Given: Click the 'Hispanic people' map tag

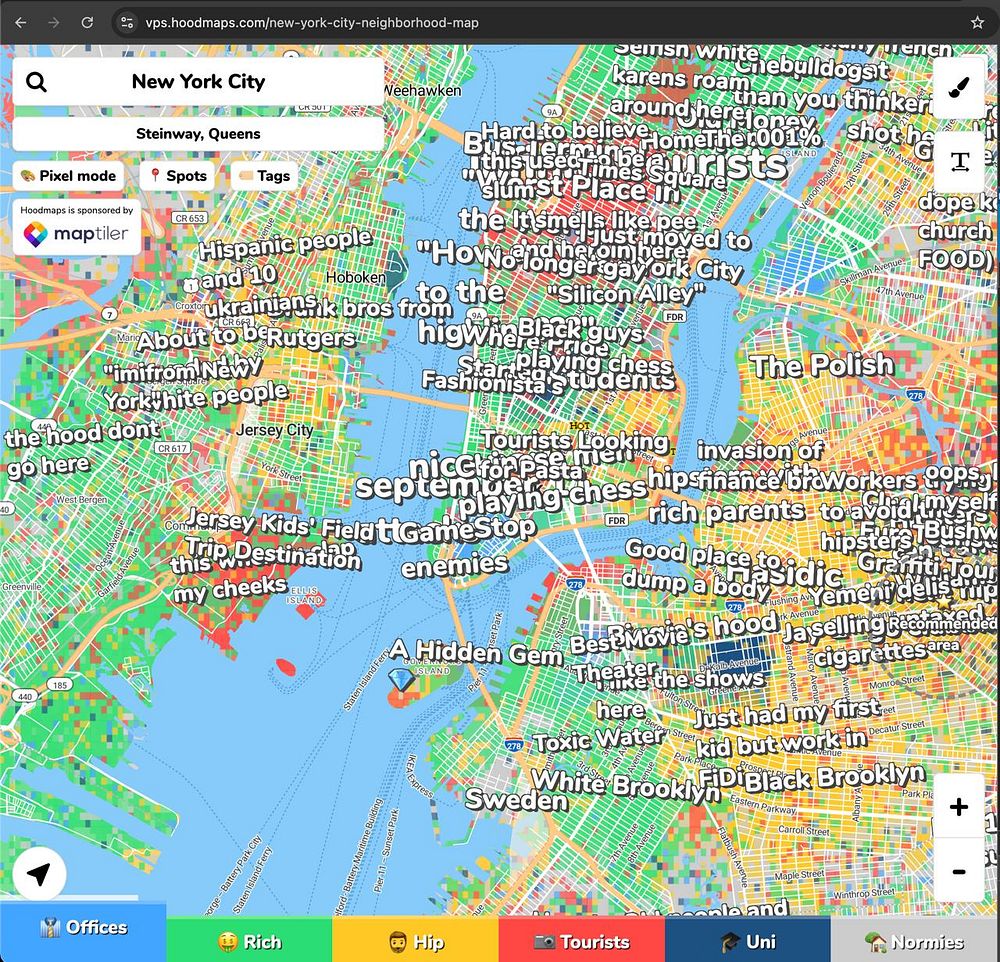Looking at the screenshot, I should (285, 243).
